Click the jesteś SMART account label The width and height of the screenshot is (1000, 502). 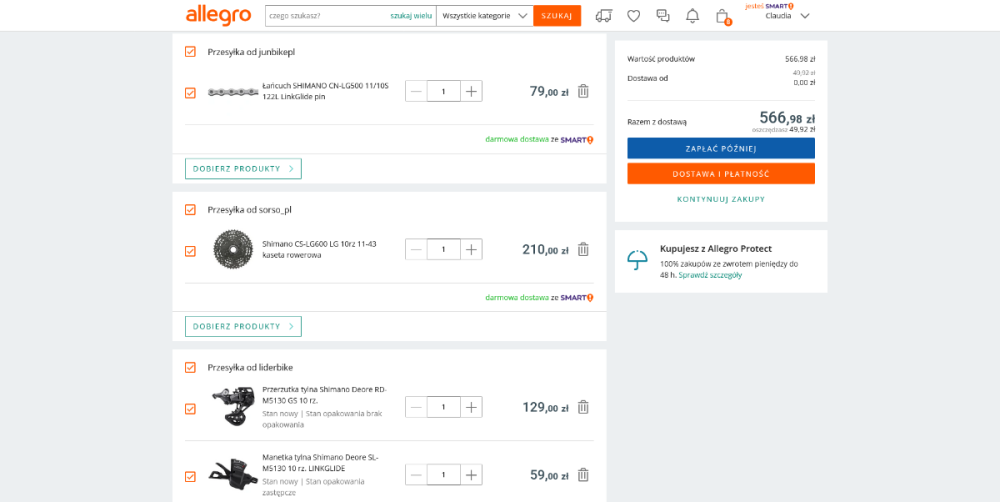click(x=770, y=6)
